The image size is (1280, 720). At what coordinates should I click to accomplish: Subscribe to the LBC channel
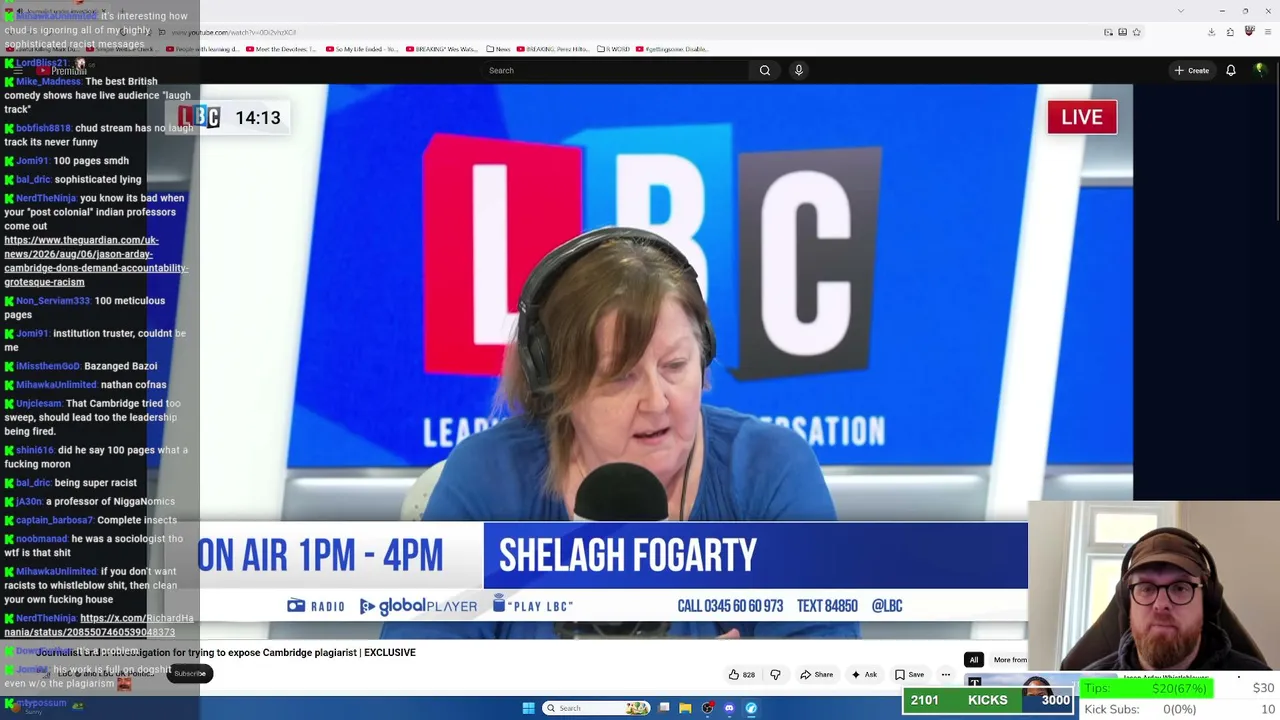(x=190, y=673)
